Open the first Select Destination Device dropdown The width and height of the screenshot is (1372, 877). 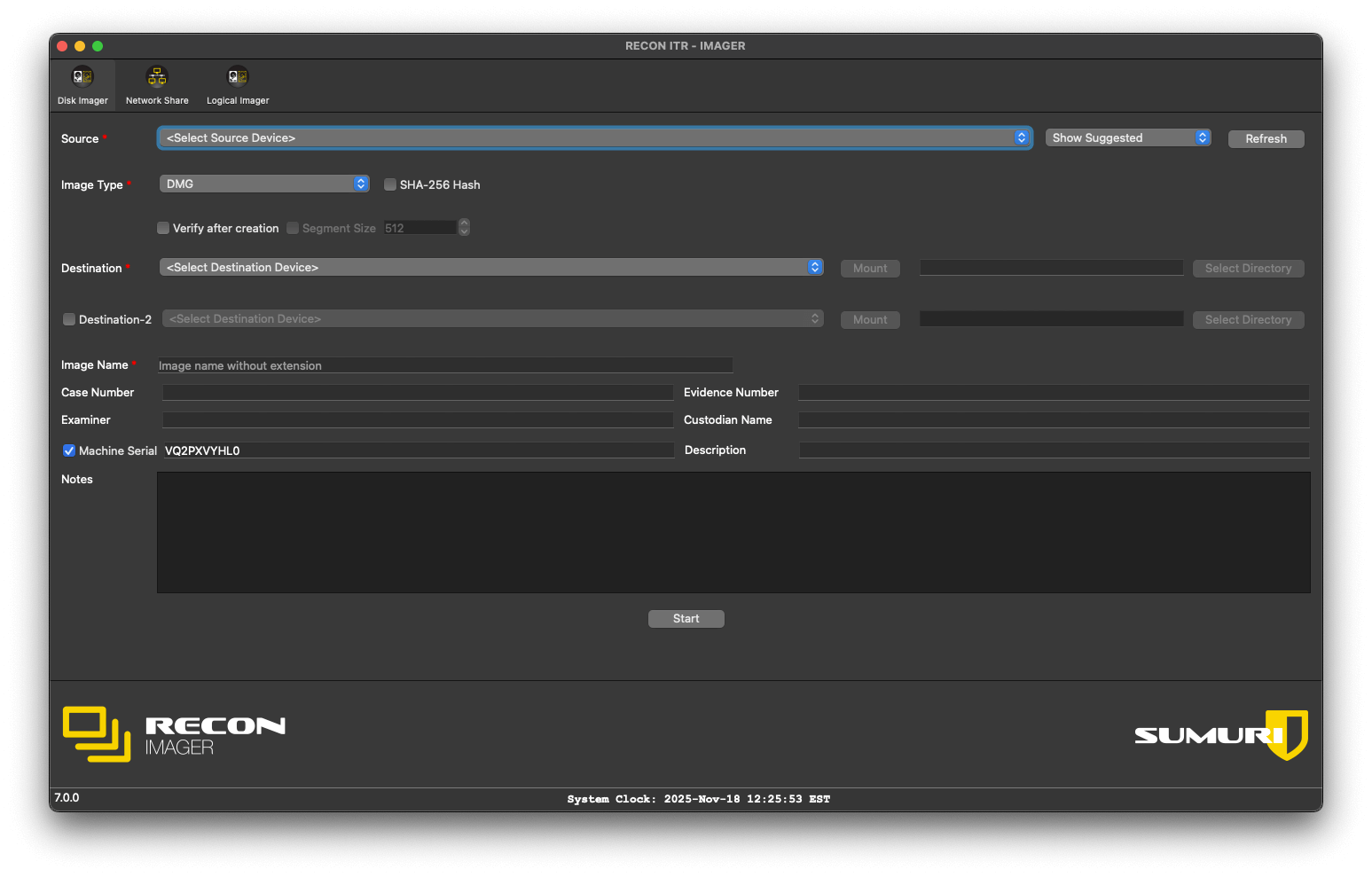point(491,268)
